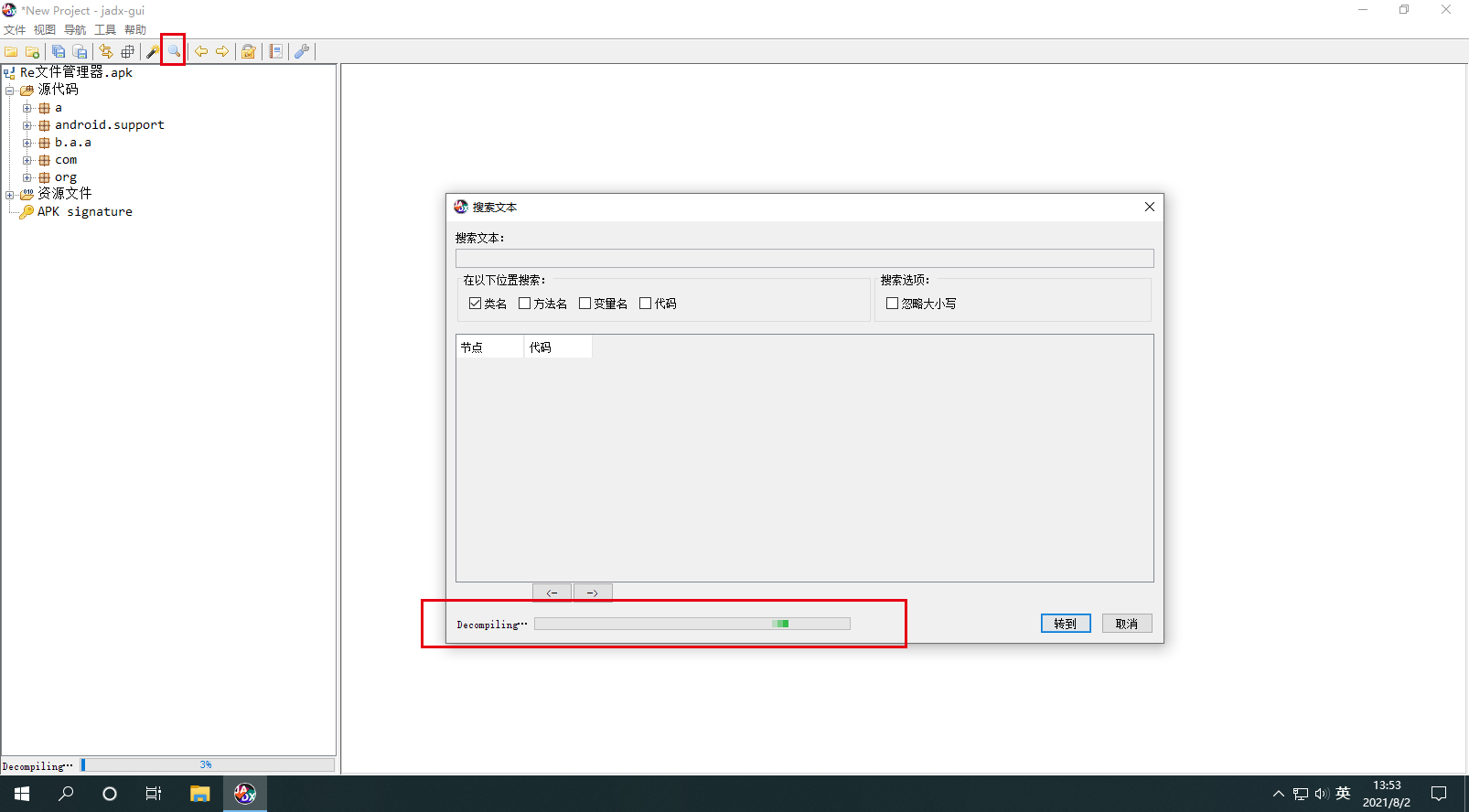Click the package icon beside com
The image size is (1469, 812).
tap(44, 160)
